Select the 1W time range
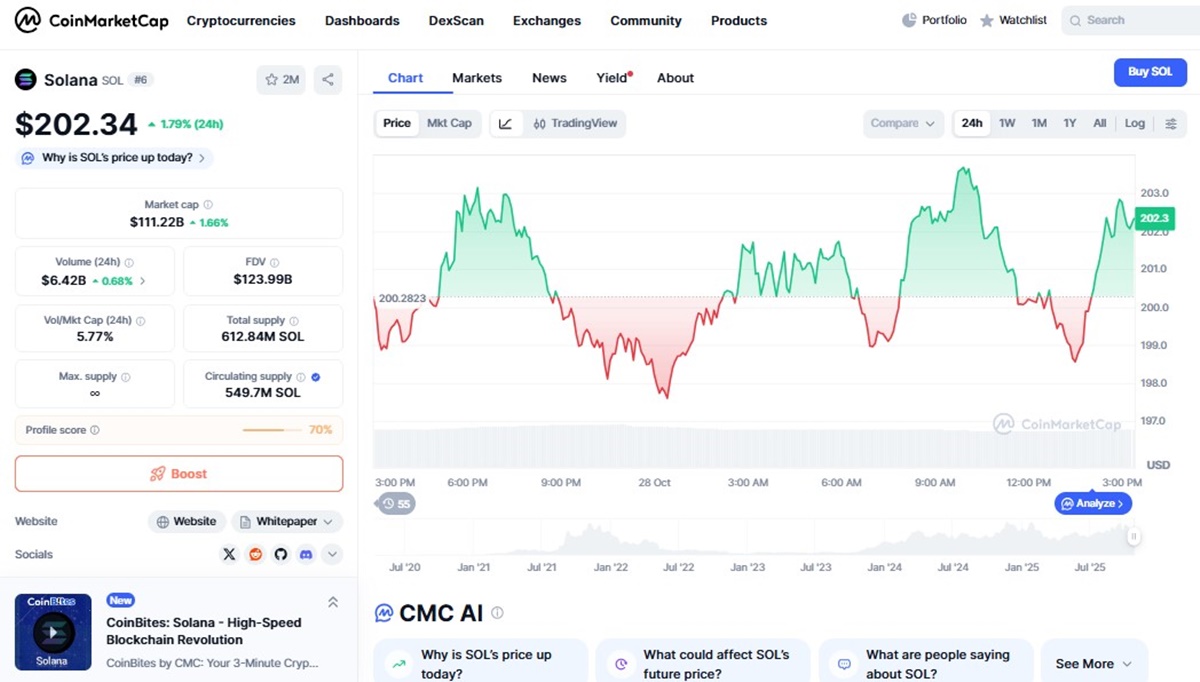The width and height of the screenshot is (1200, 682). 1007,124
